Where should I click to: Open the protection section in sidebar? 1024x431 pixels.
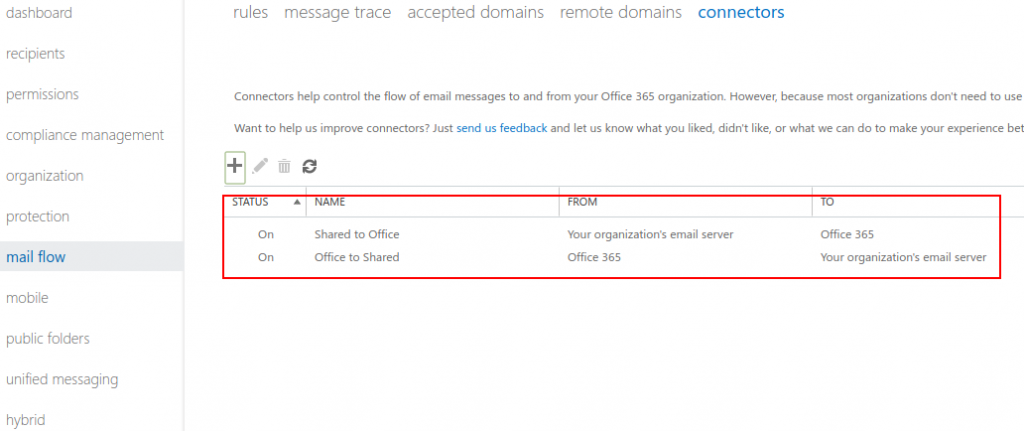coord(38,217)
